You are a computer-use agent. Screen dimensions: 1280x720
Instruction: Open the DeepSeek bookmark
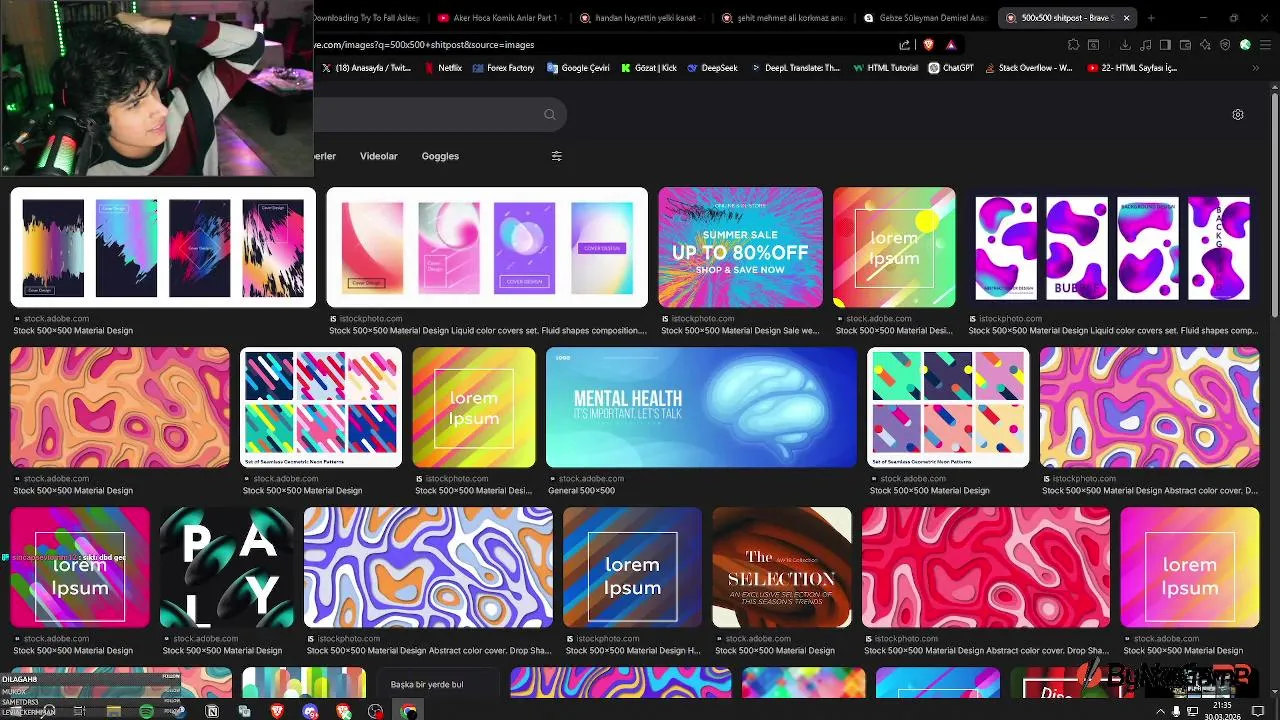712,68
